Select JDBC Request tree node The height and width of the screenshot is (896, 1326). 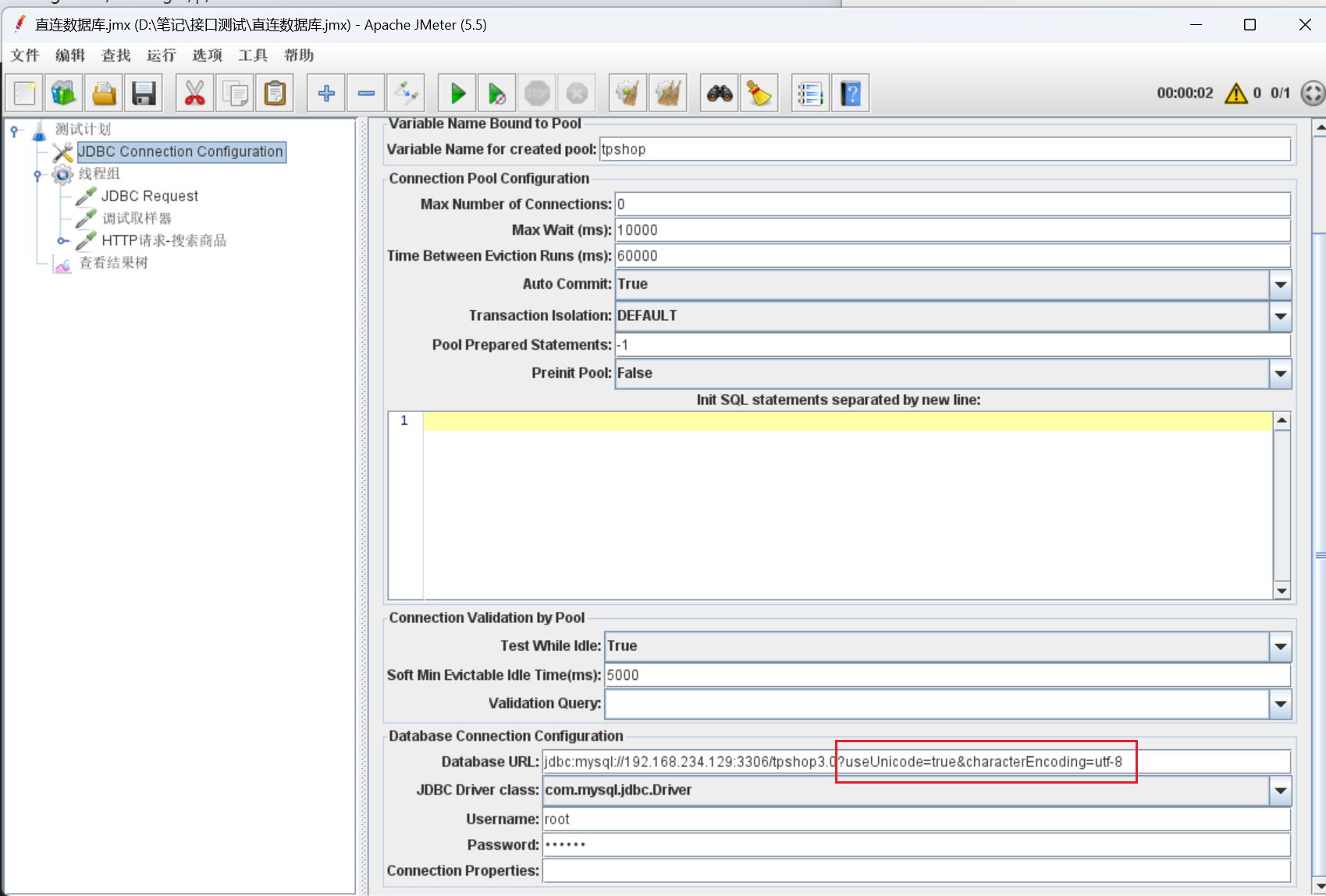pyautogui.click(x=150, y=196)
